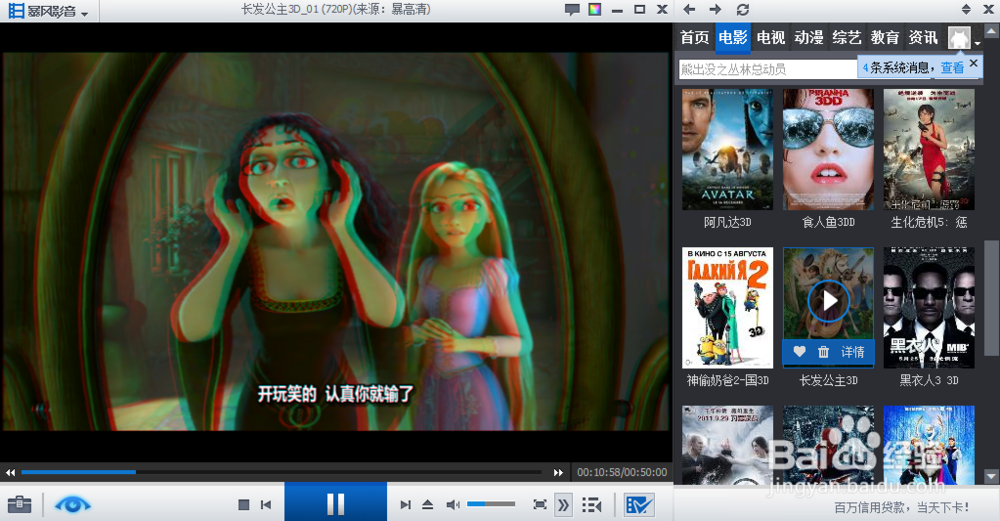Stop playback with the square stop button
The height and width of the screenshot is (521, 1000).
point(244,505)
